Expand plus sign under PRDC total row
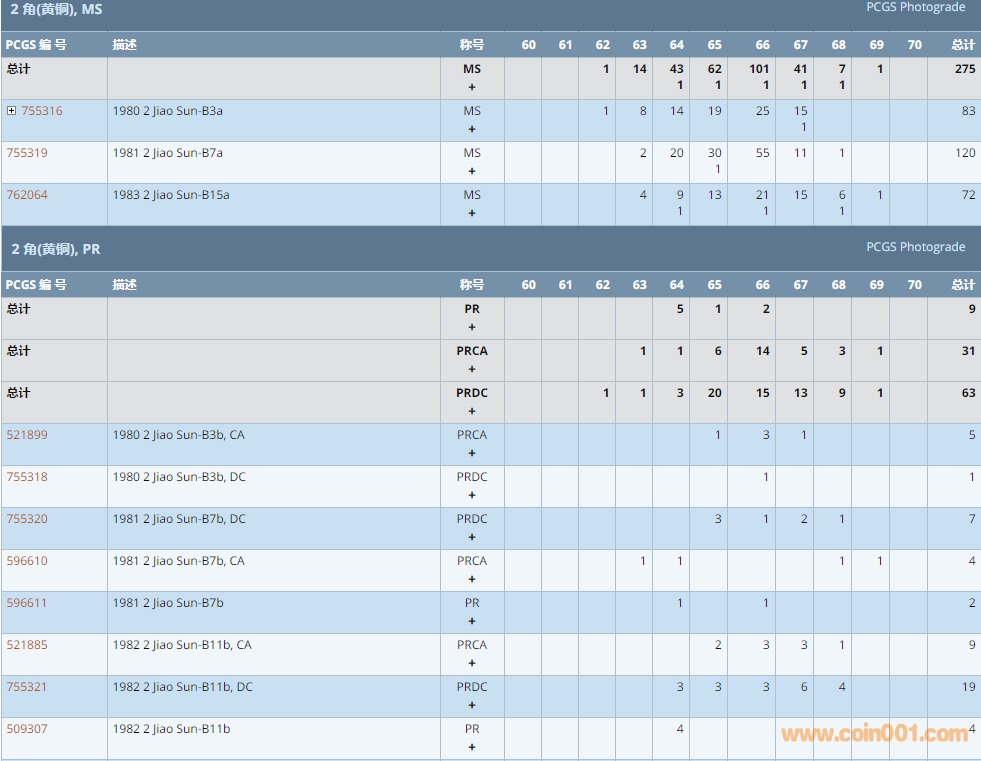 (x=472, y=411)
